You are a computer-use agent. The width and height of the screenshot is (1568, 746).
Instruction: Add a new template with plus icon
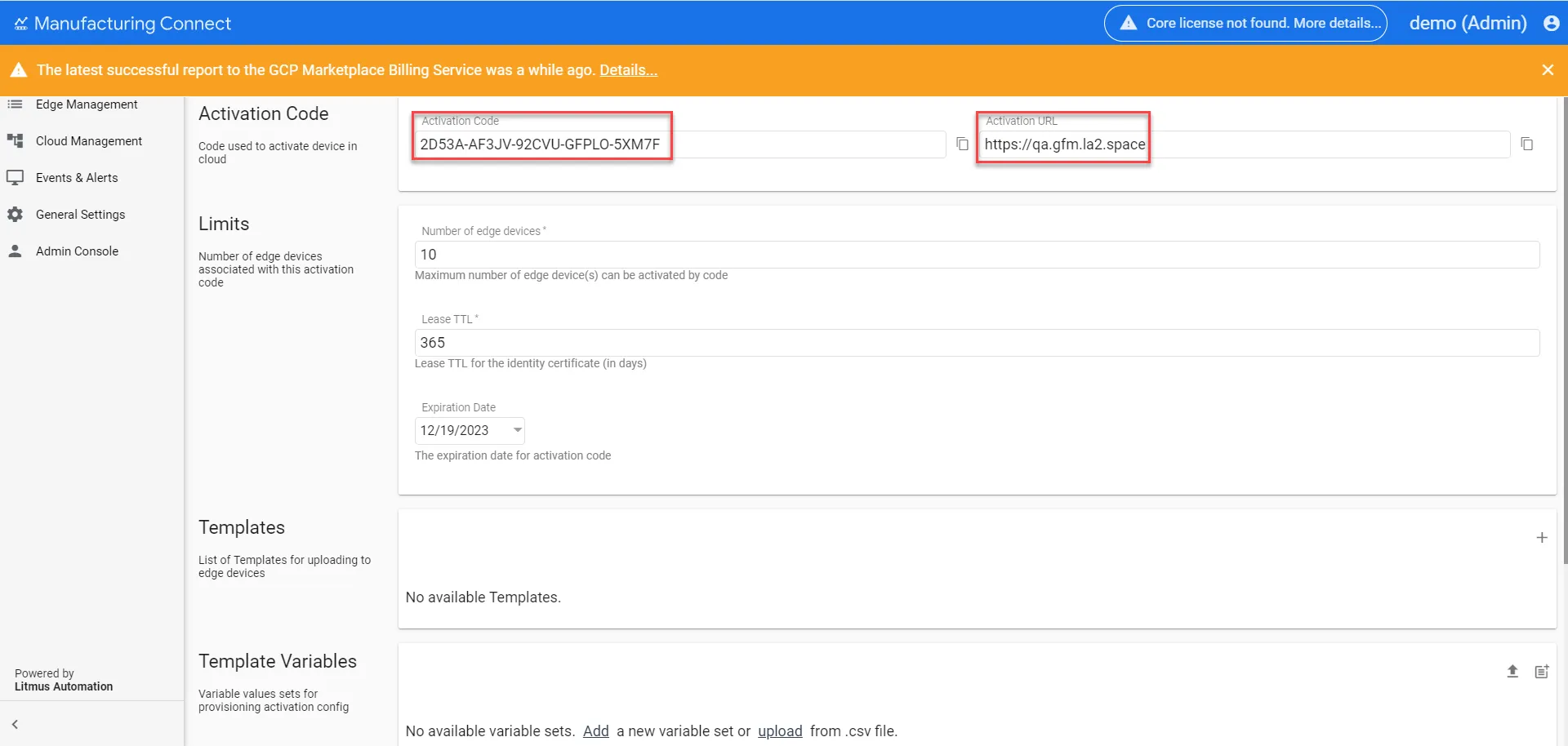[1542, 538]
